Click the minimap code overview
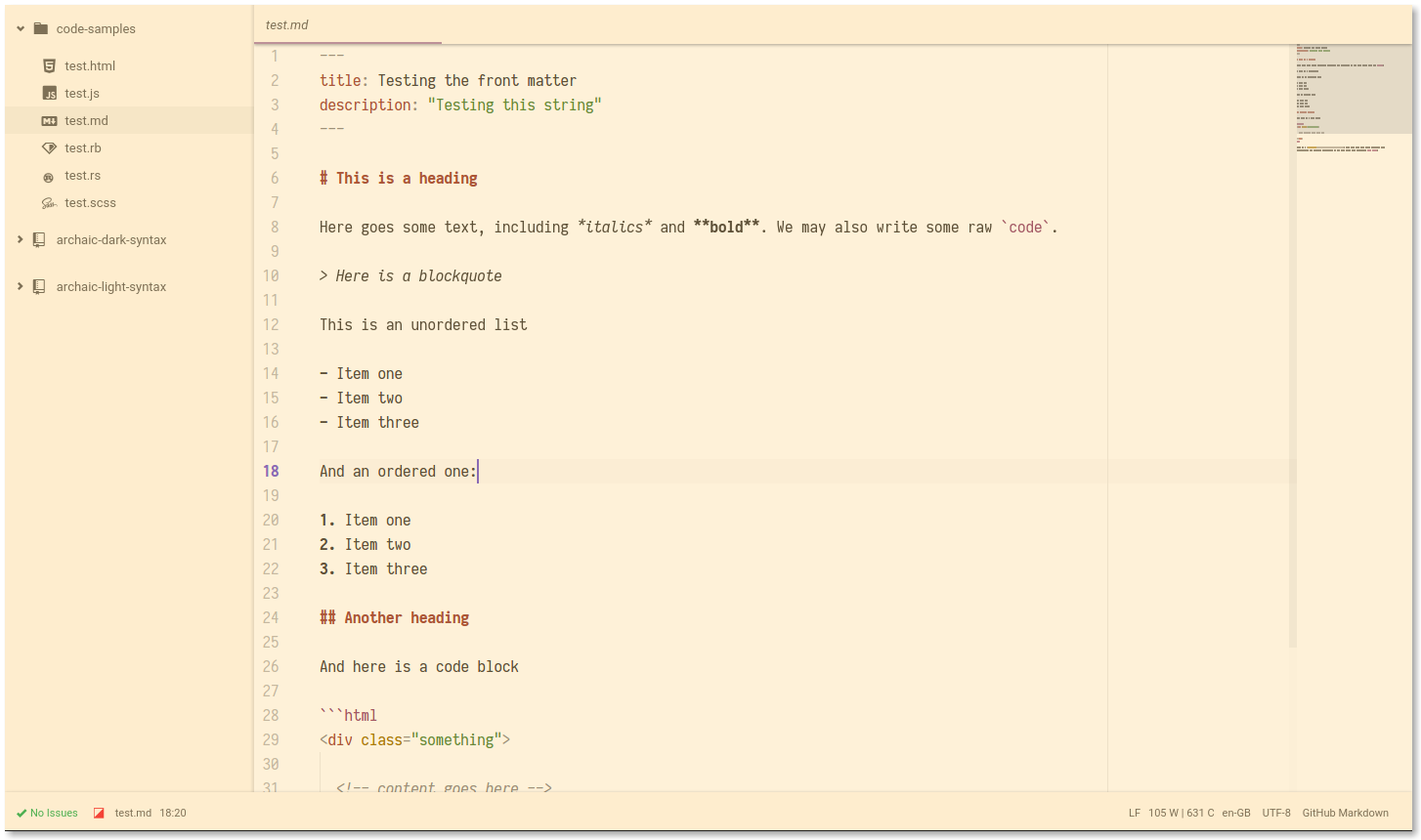The image size is (1421, 840). [x=1354, y=98]
